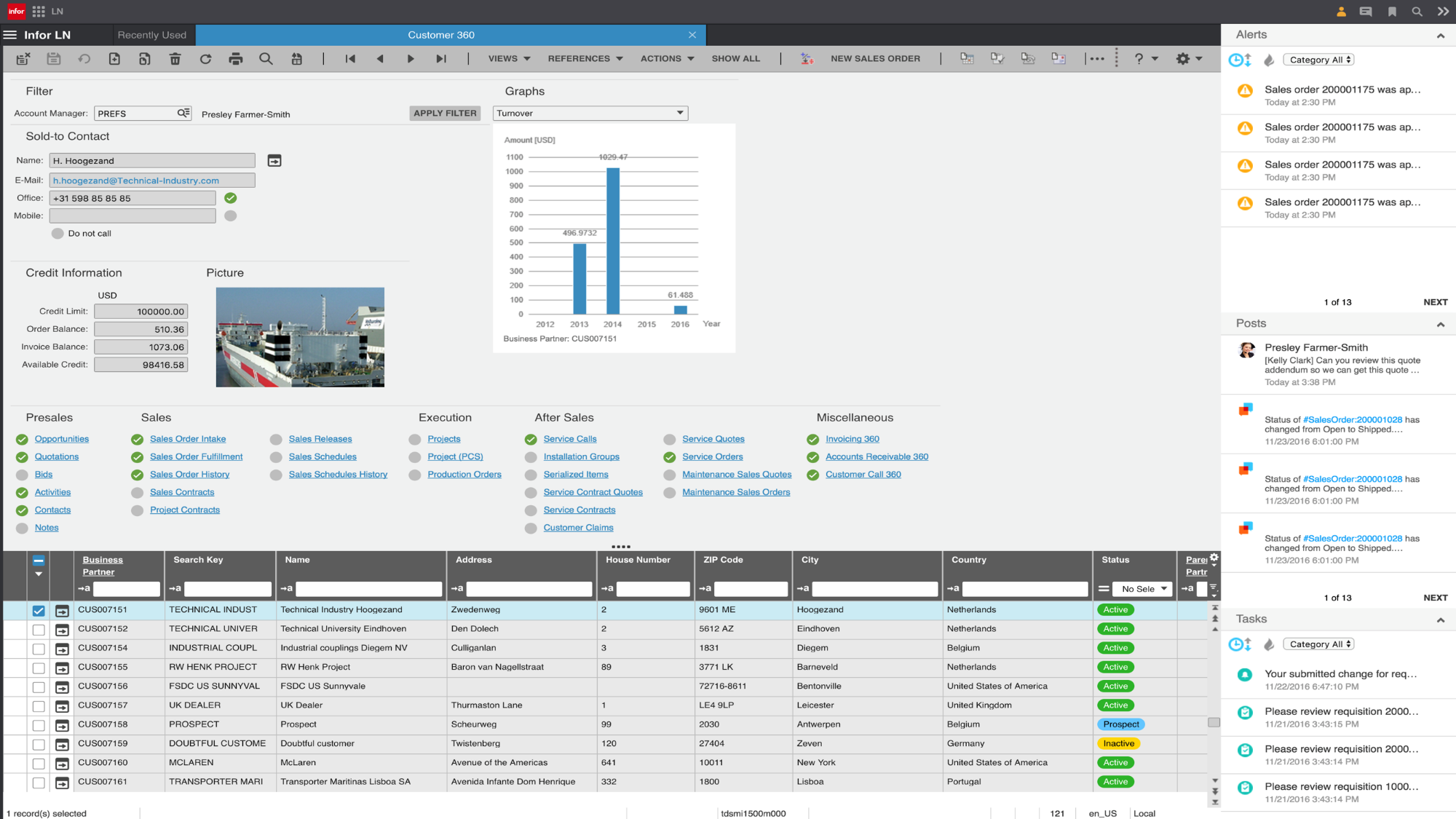Switch to the Recently Used tab

[x=152, y=35]
